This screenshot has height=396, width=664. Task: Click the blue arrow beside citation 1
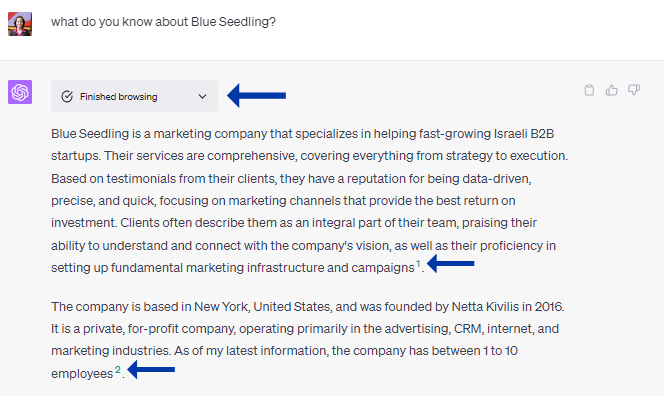click(451, 263)
